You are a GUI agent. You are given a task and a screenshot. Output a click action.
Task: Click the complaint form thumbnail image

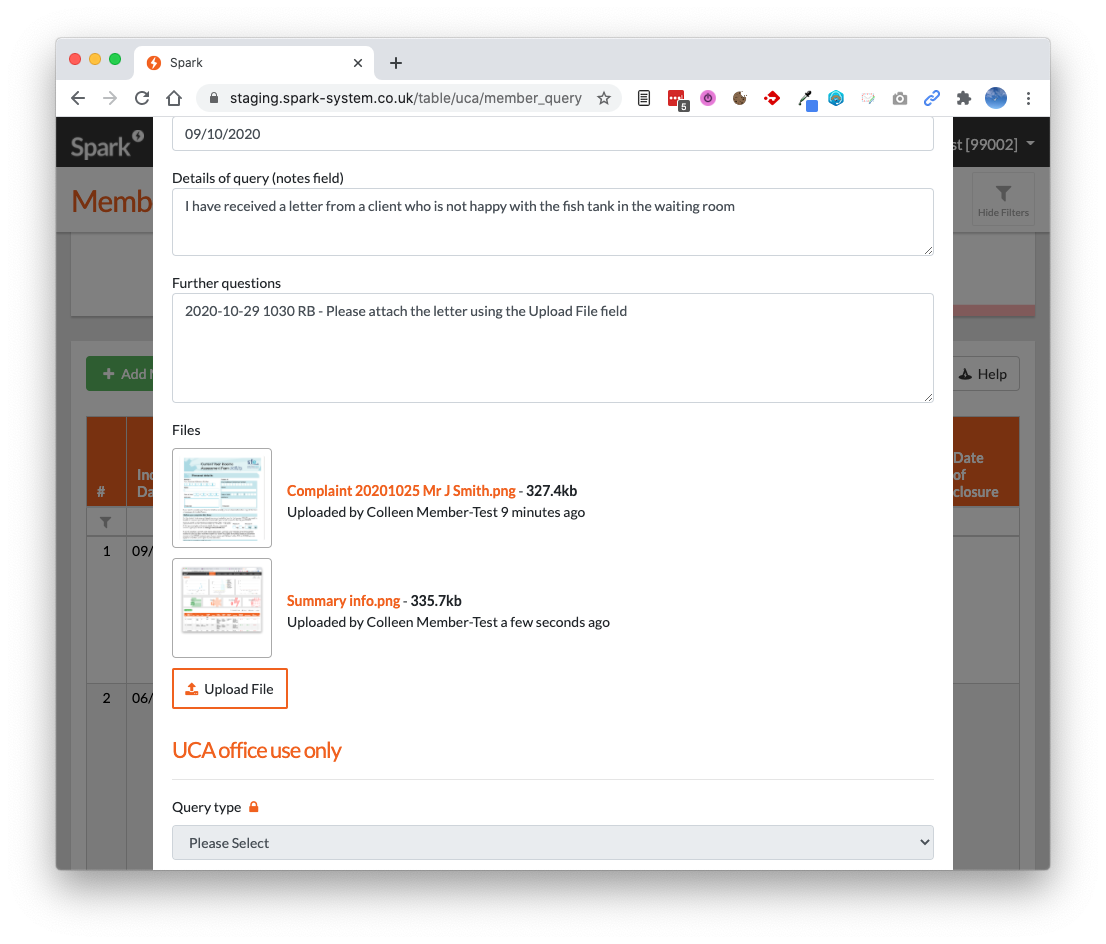coord(222,498)
